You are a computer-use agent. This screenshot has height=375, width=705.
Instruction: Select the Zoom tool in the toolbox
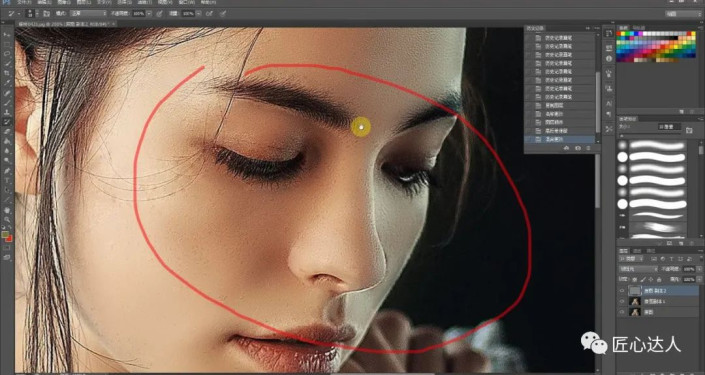pos(7,219)
